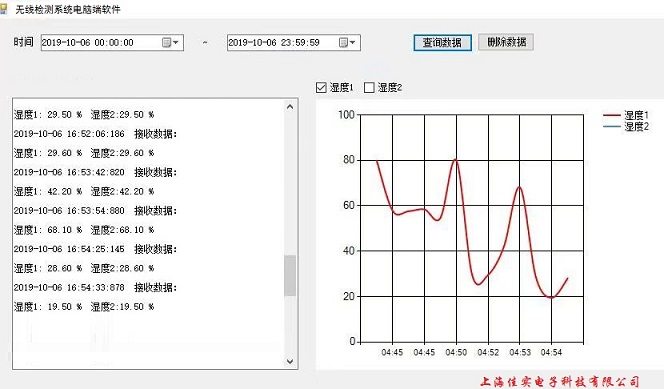Expand start time dropdown arrow
Screen dimensions: 664x389
tap(176, 42)
